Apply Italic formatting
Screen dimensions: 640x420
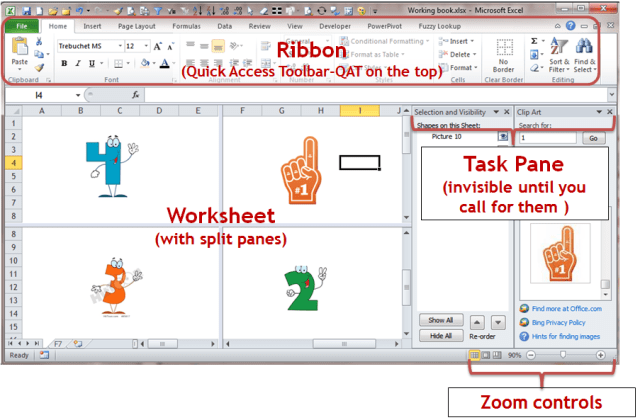(x=78, y=63)
